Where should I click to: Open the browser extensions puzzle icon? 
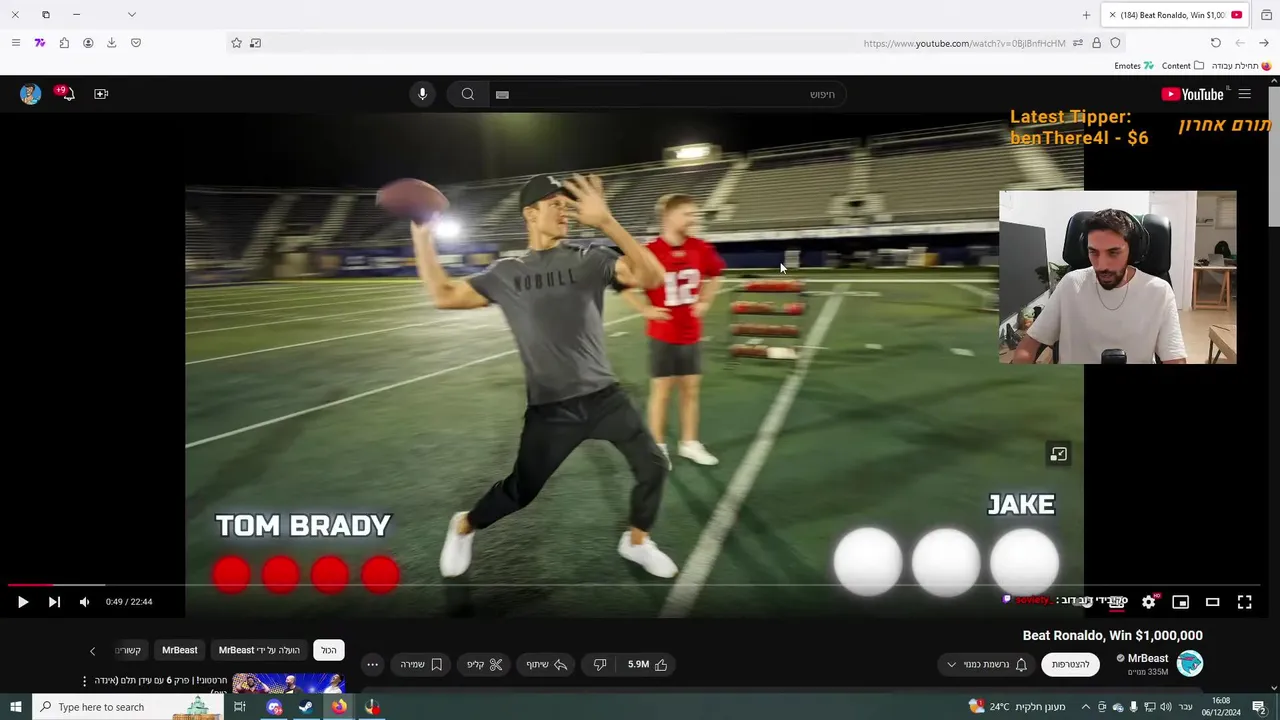64,43
